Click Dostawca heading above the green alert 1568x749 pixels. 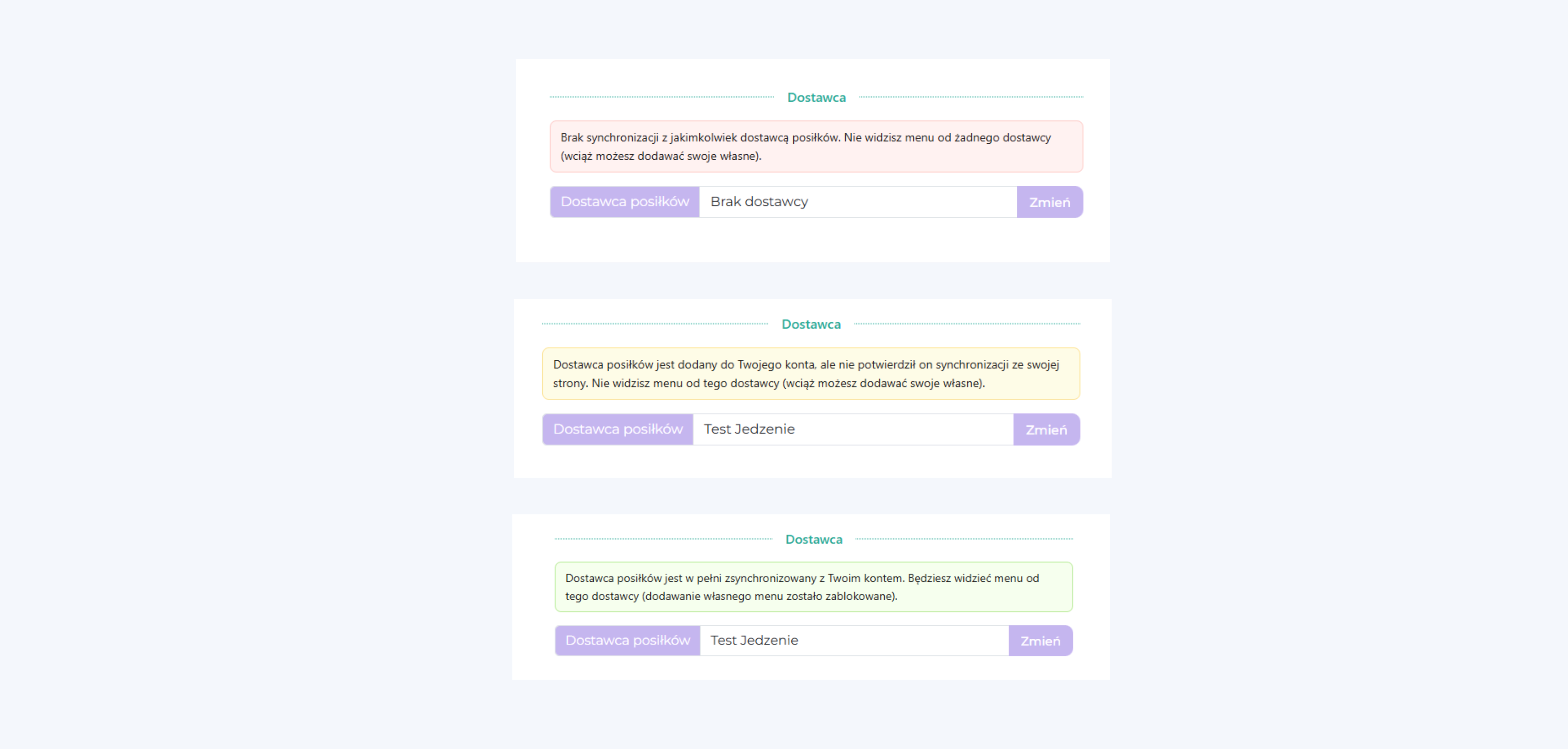click(x=814, y=540)
